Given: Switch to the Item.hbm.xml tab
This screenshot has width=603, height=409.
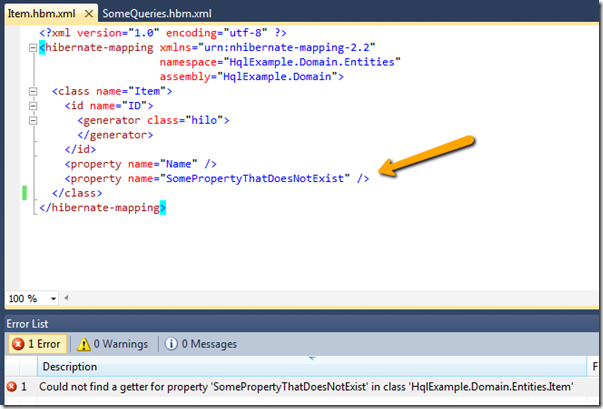Looking at the screenshot, I should click(x=42, y=14).
